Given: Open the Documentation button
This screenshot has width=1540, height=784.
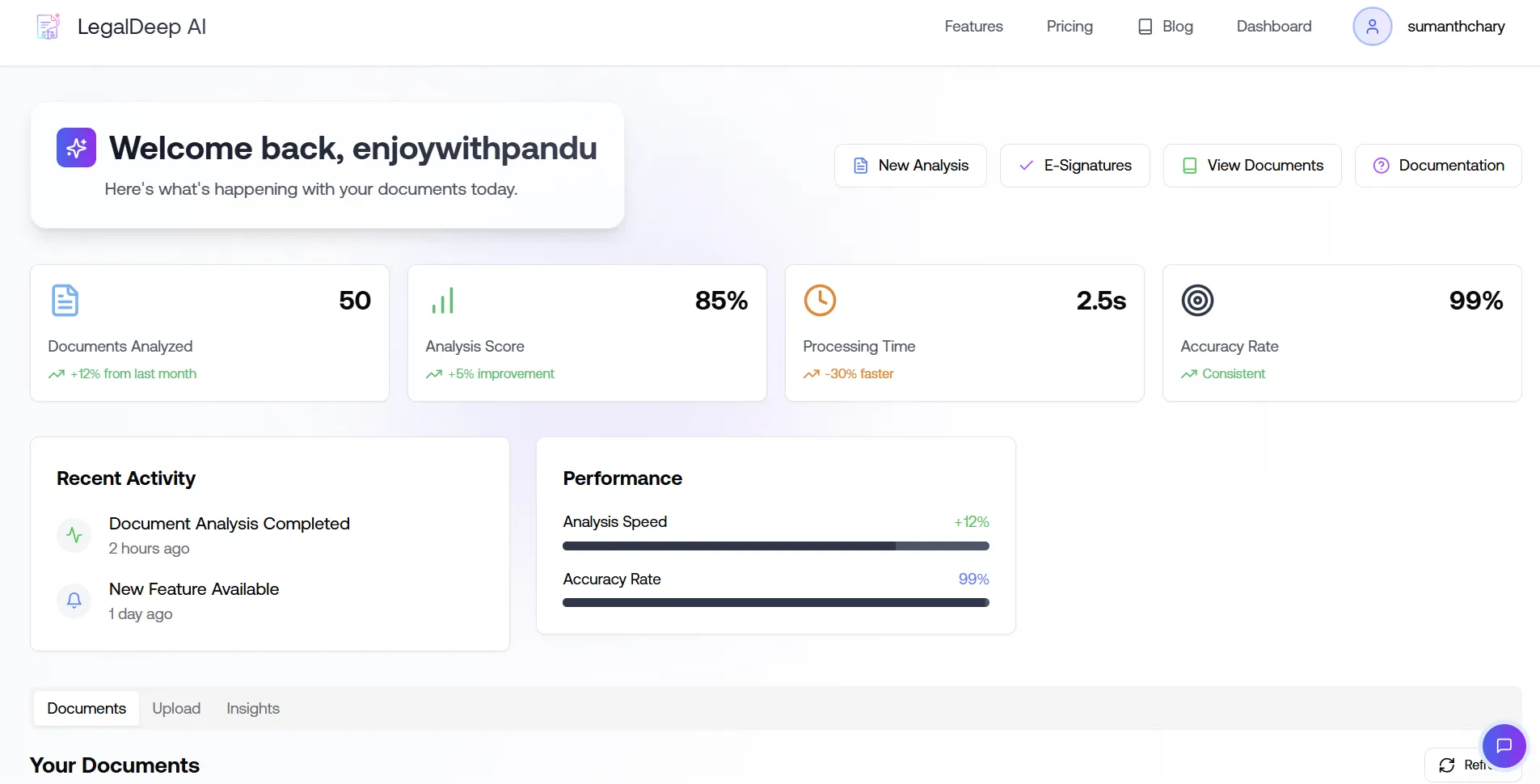Looking at the screenshot, I should click(1438, 166).
